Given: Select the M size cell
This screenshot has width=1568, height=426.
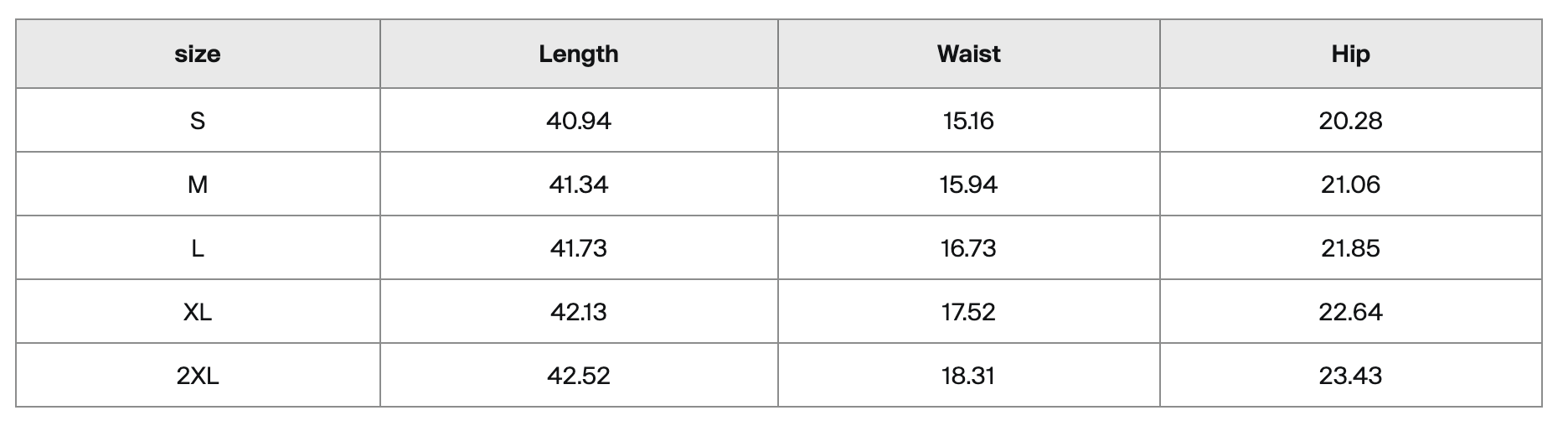Looking at the screenshot, I should coord(198,184).
